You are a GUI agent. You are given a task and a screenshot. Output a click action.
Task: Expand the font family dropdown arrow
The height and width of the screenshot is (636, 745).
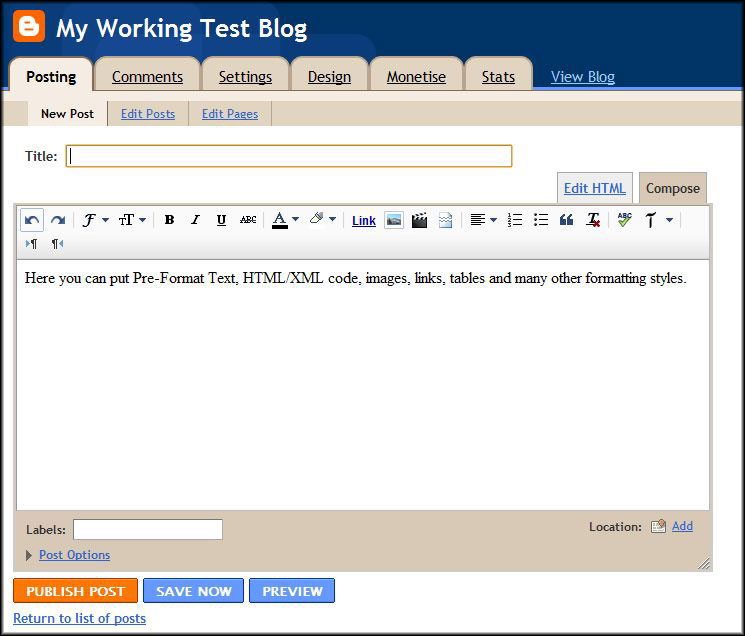click(x=105, y=220)
